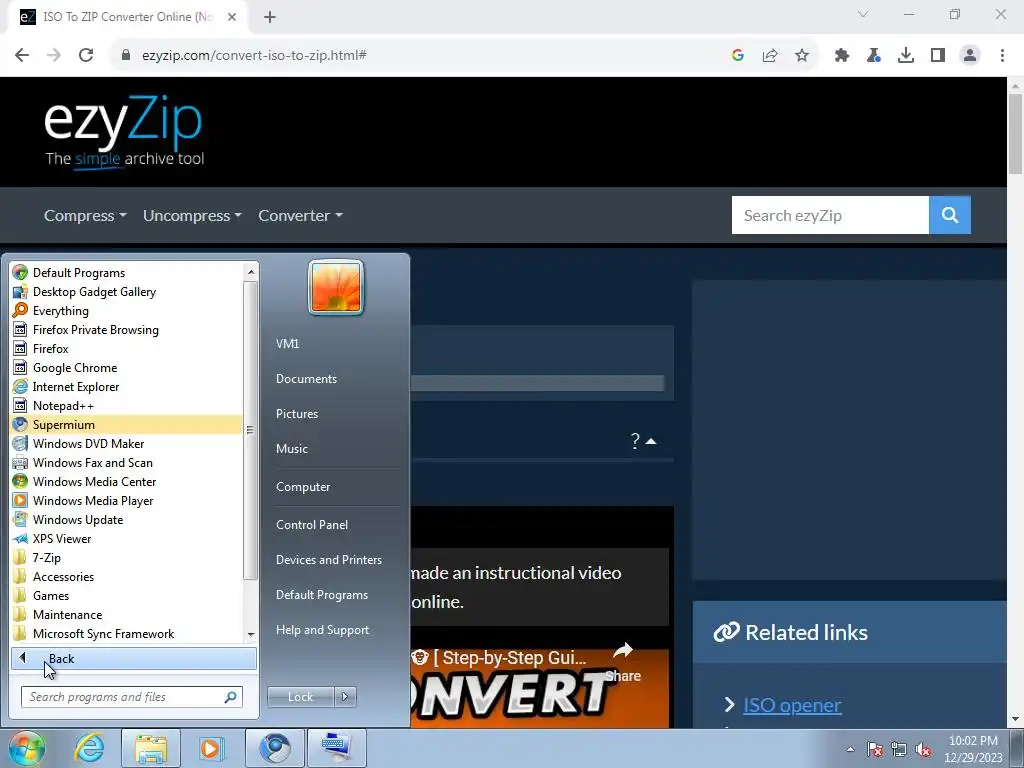Click the Lock button

(x=300, y=697)
